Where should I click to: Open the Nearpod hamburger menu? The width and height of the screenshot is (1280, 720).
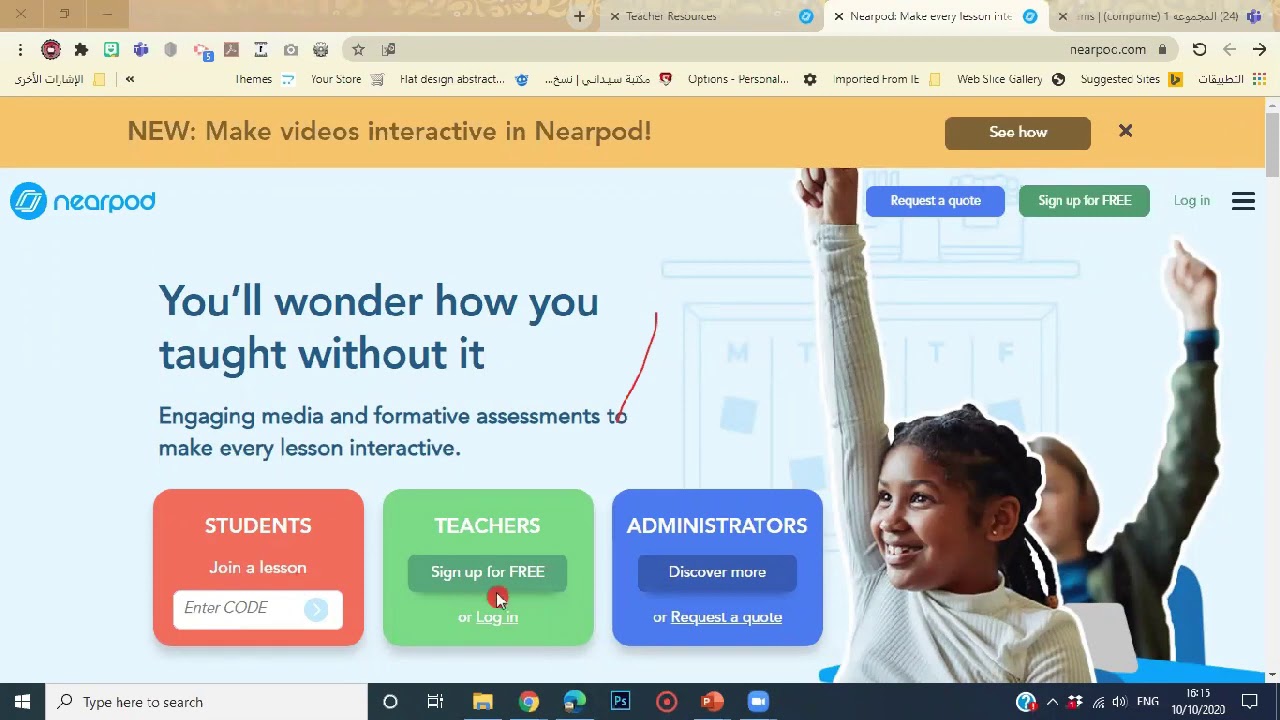pos(1243,201)
